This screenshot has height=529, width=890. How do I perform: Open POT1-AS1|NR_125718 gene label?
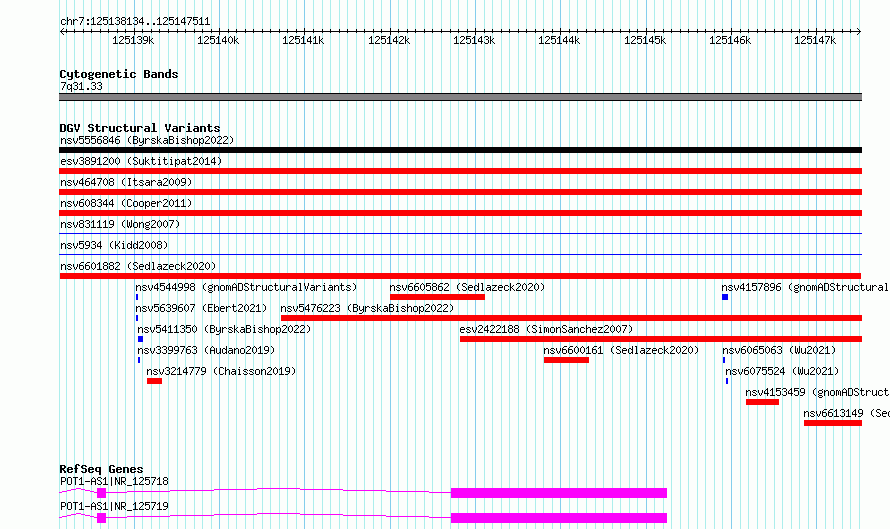tap(114, 481)
